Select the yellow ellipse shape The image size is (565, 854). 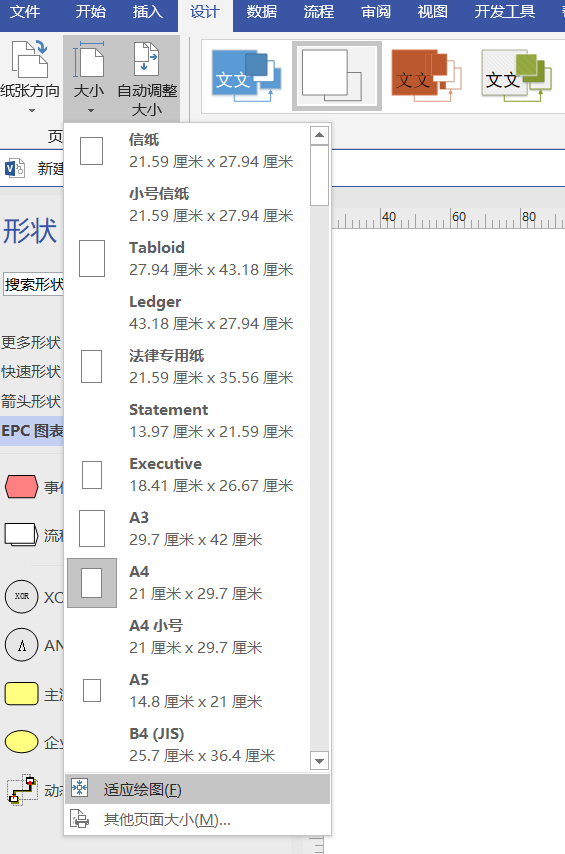21,742
